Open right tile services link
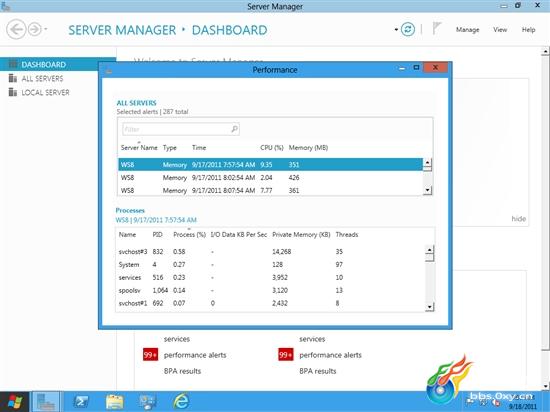 tap(312, 339)
